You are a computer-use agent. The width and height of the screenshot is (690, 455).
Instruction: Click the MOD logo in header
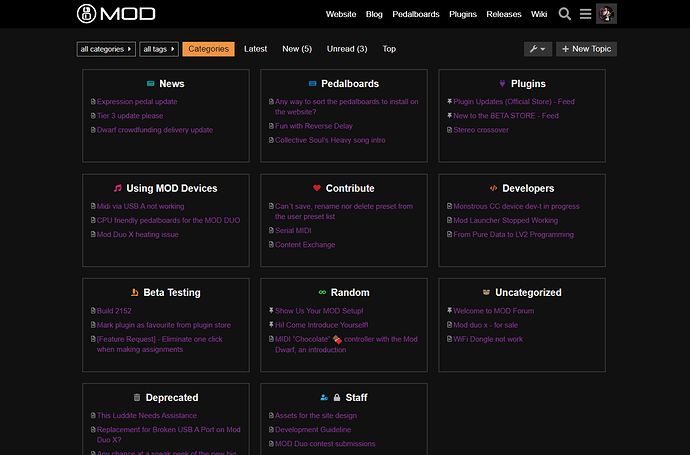click(116, 14)
